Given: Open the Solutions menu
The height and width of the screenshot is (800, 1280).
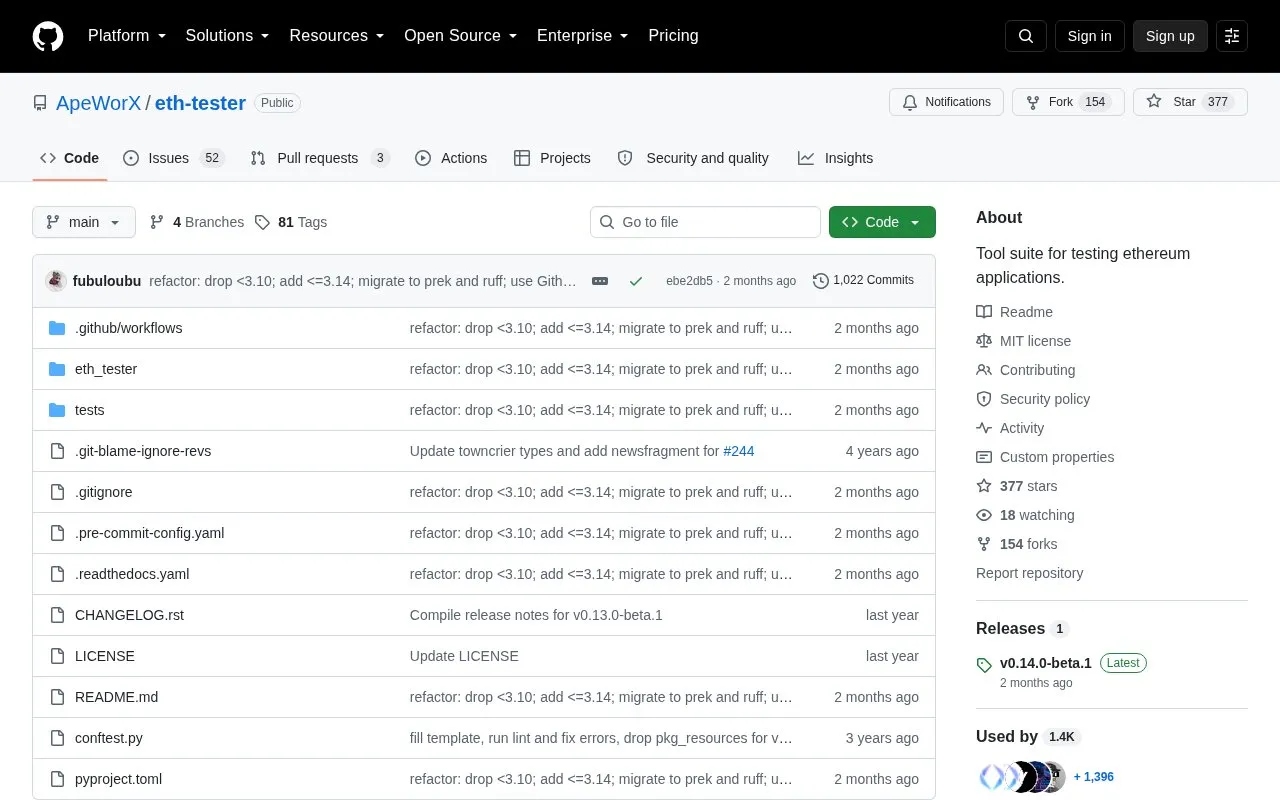Looking at the screenshot, I should [227, 36].
